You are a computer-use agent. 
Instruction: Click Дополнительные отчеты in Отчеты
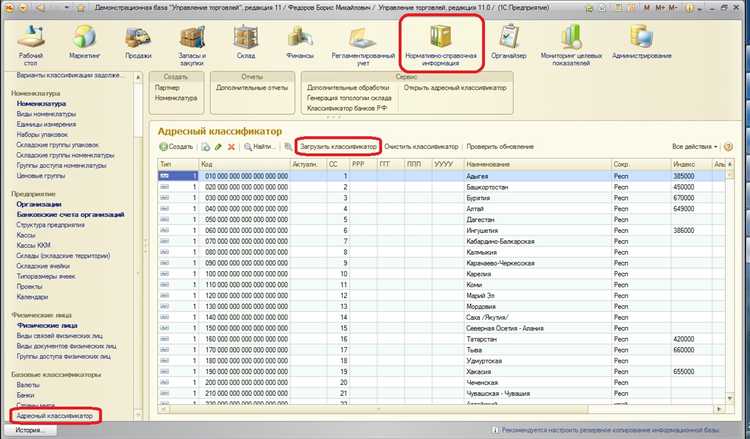[x=252, y=88]
